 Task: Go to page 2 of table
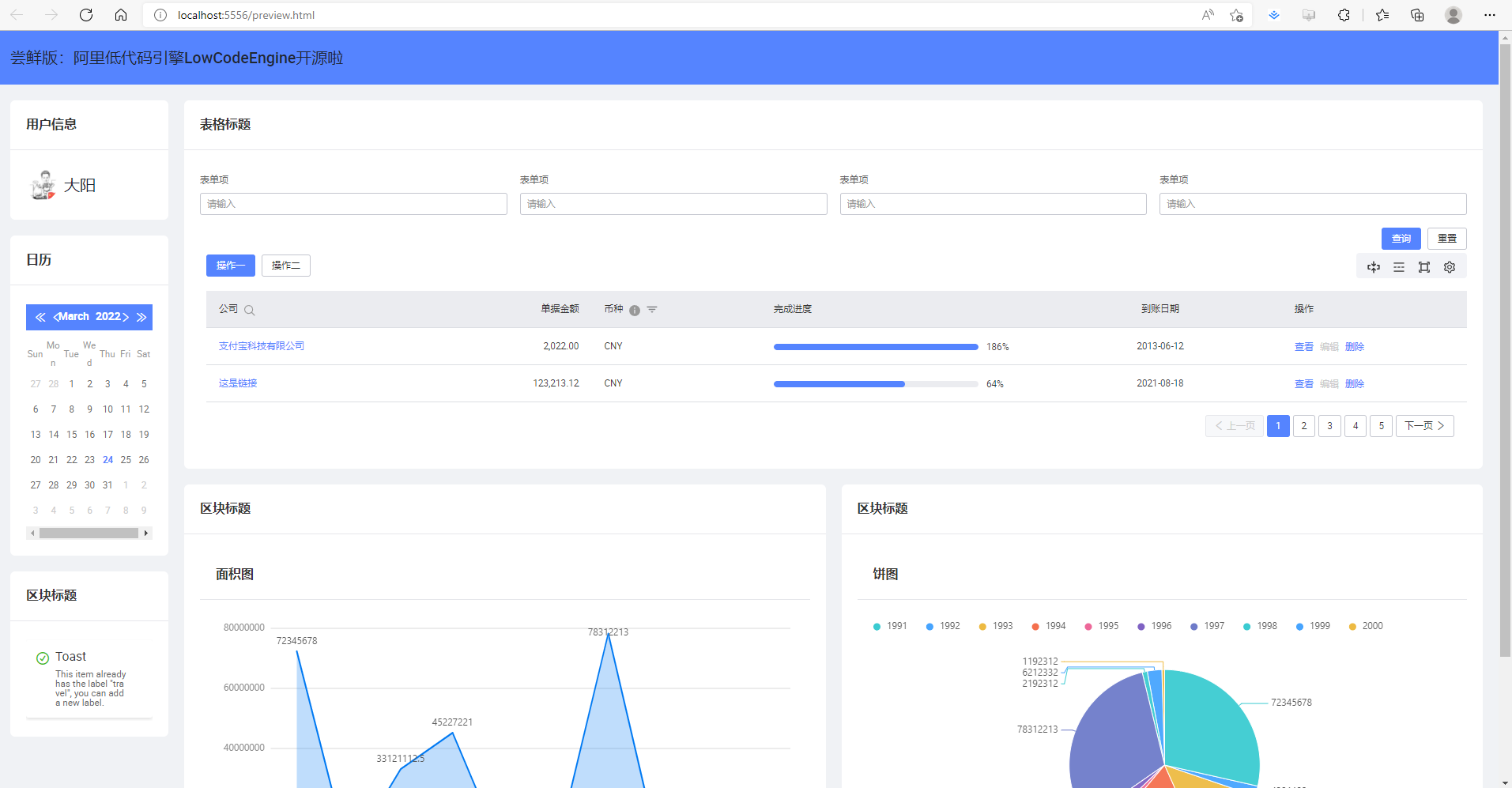(x=1304, y=426)
